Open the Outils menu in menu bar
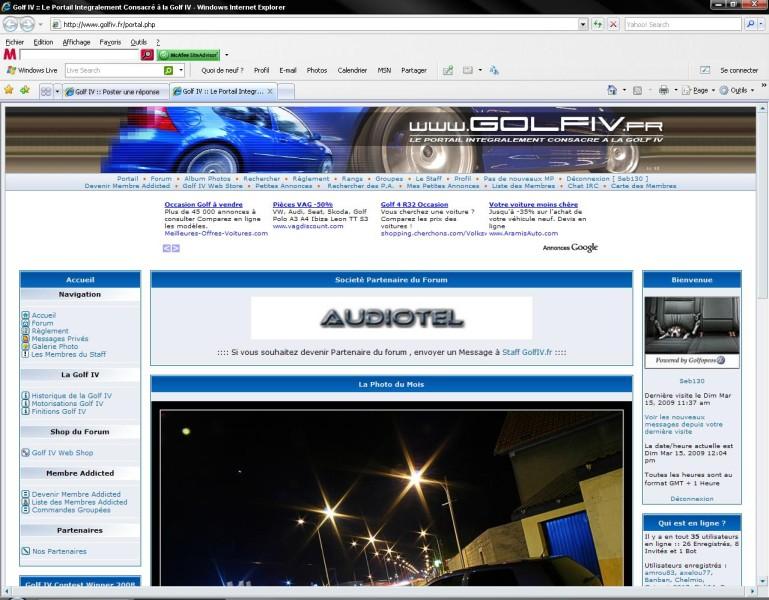769x600 pixels. tap(139, 42)
